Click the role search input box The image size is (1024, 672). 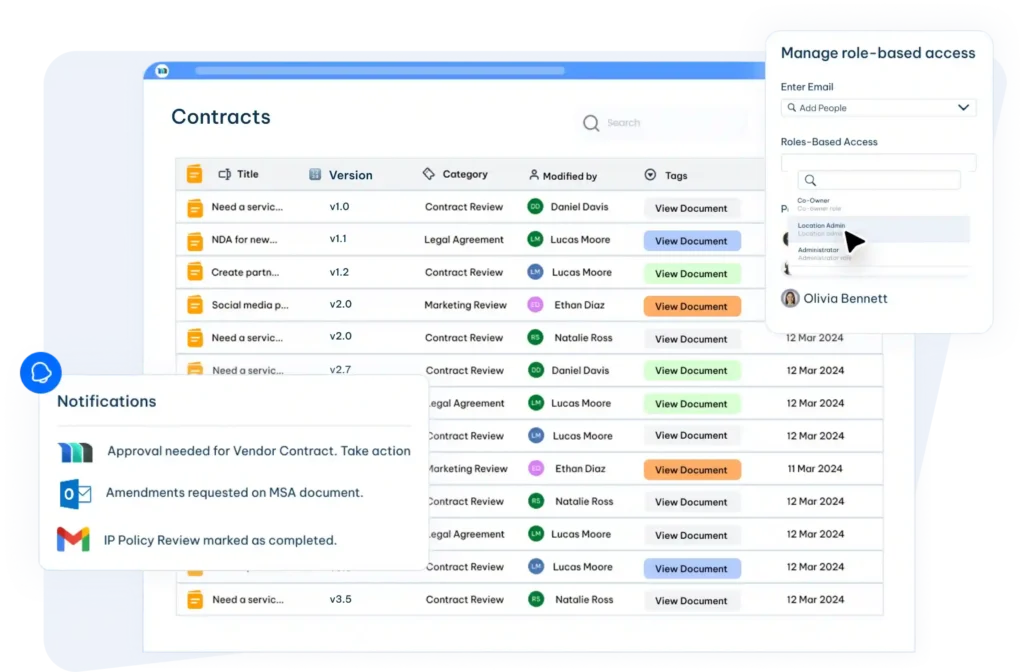(x=878, y=180)
